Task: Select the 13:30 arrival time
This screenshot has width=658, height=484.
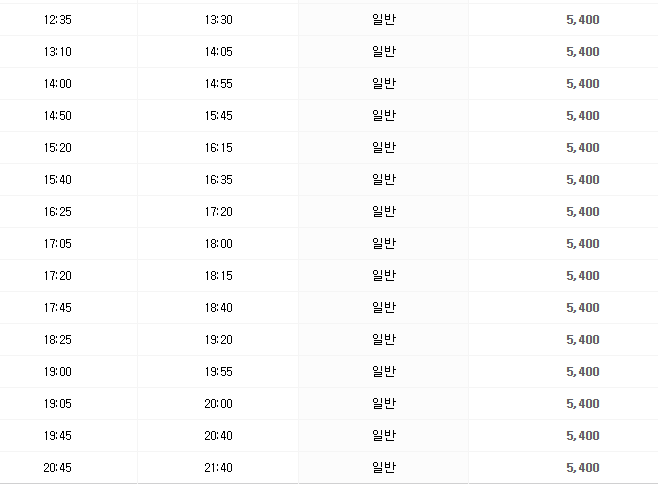Action: tap(217, 19)
